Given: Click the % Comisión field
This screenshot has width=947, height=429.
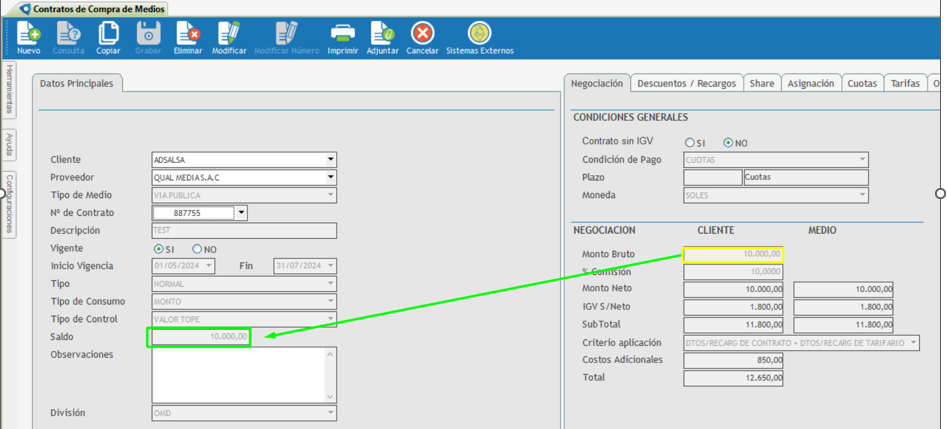Looking at the screenshot, I should pos(734,272).
